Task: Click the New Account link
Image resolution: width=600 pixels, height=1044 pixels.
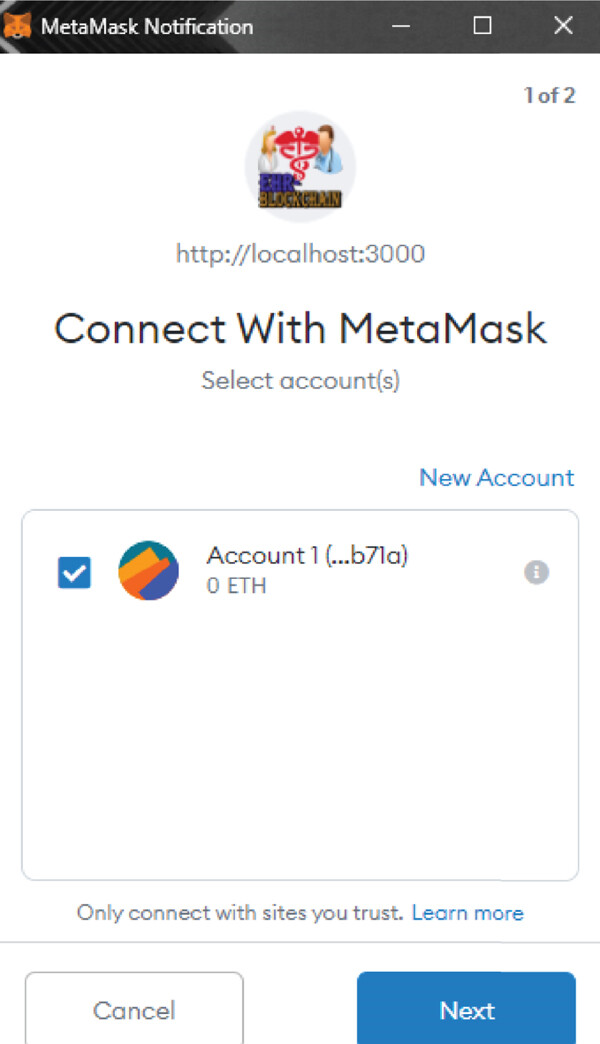Action: point(497,477)
